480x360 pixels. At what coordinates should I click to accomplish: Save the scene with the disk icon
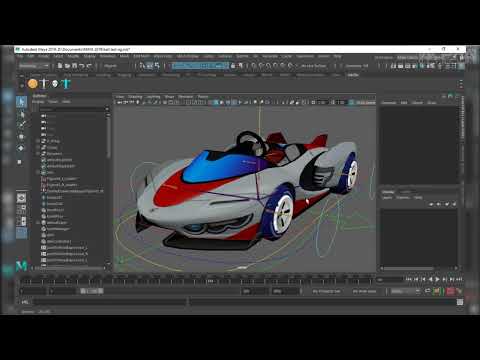[x=75, y=66]
